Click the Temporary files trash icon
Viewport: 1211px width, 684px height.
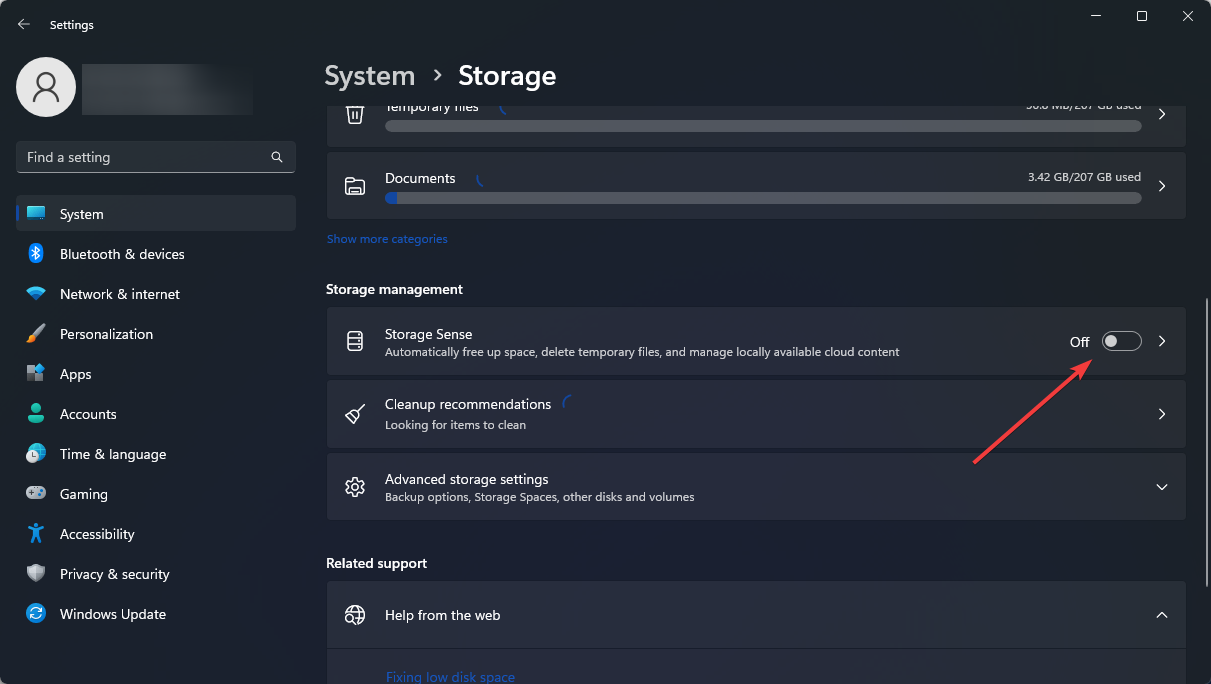pyautogui.click(x=355, y=114)
